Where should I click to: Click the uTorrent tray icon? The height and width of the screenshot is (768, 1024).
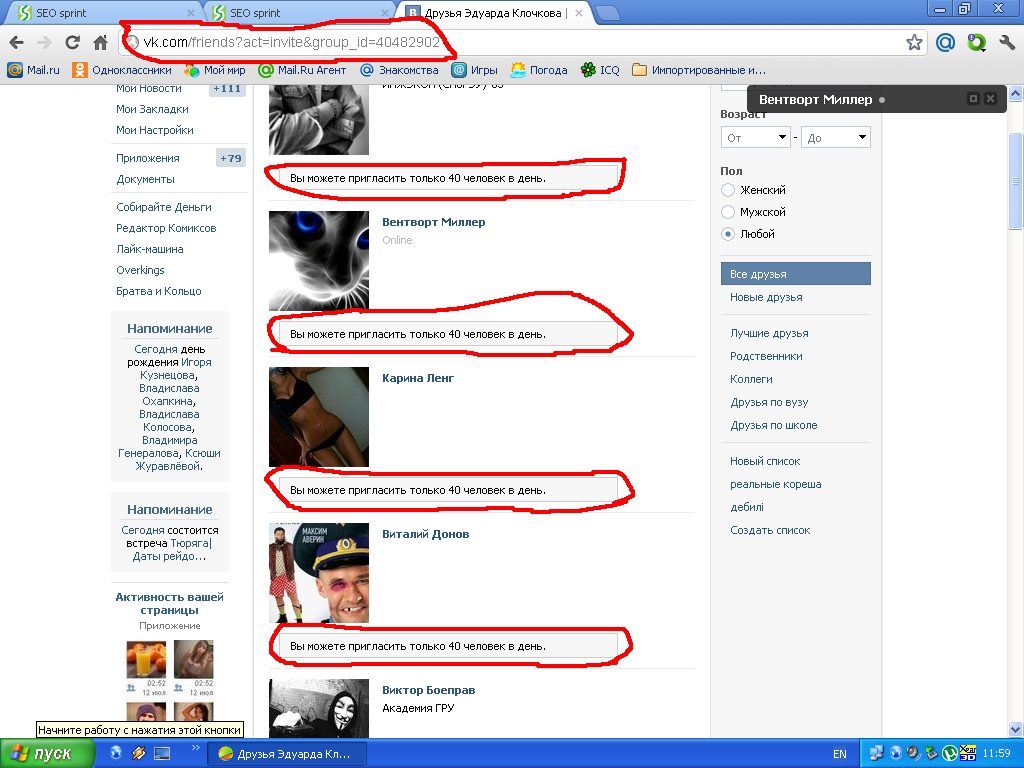click(x=950, y=754)
